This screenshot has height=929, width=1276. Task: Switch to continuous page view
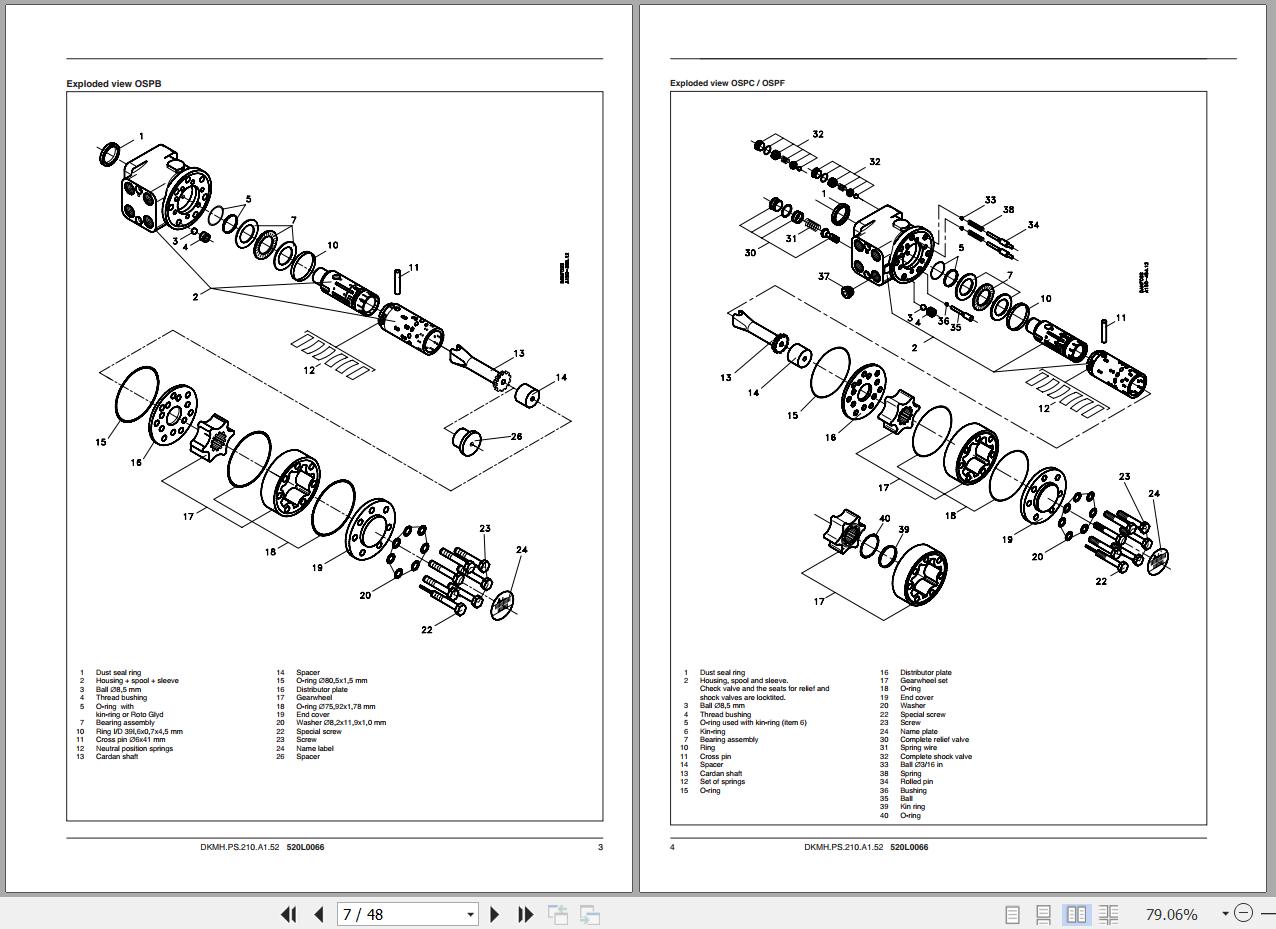(x=1043, y=914)
